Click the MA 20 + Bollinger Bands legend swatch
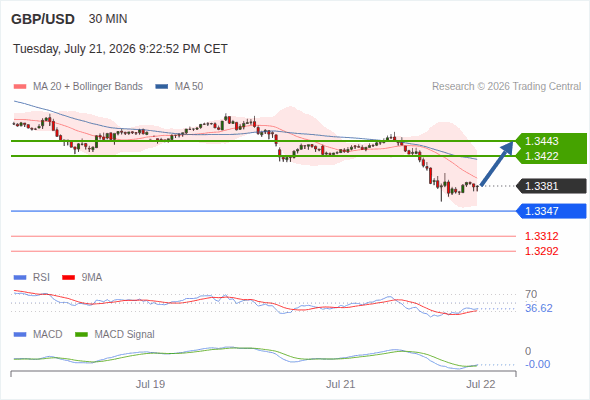590x400 pixels. [20, 87]
